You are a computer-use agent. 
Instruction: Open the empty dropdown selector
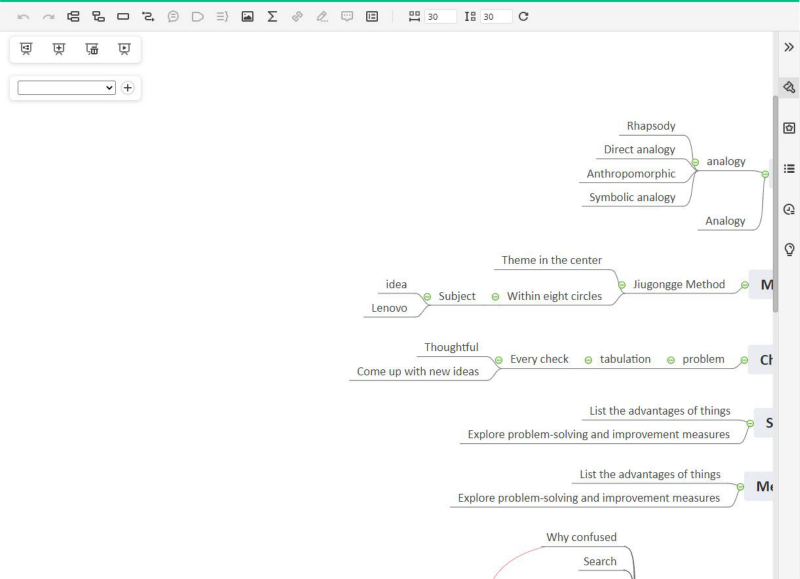[67, 88]
